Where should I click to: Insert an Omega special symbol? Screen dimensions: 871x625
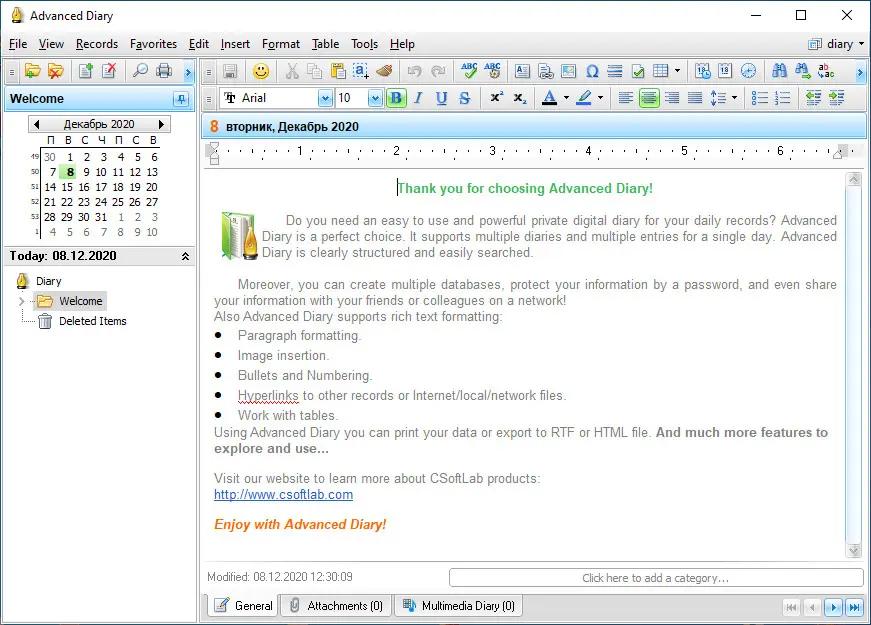click(x=592, y=71)
